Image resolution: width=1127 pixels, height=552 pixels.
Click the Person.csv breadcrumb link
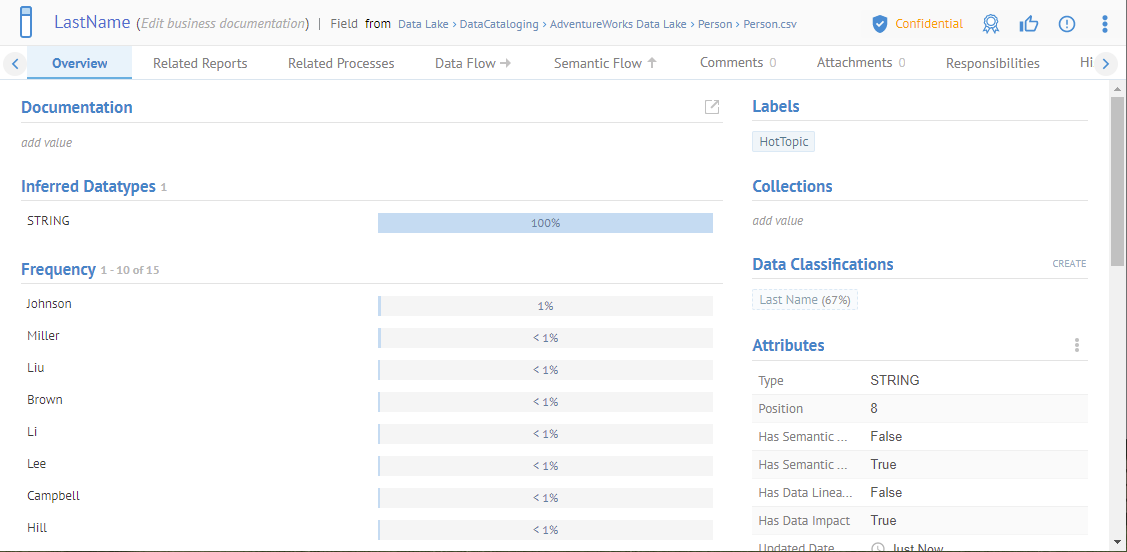(770, 24)
